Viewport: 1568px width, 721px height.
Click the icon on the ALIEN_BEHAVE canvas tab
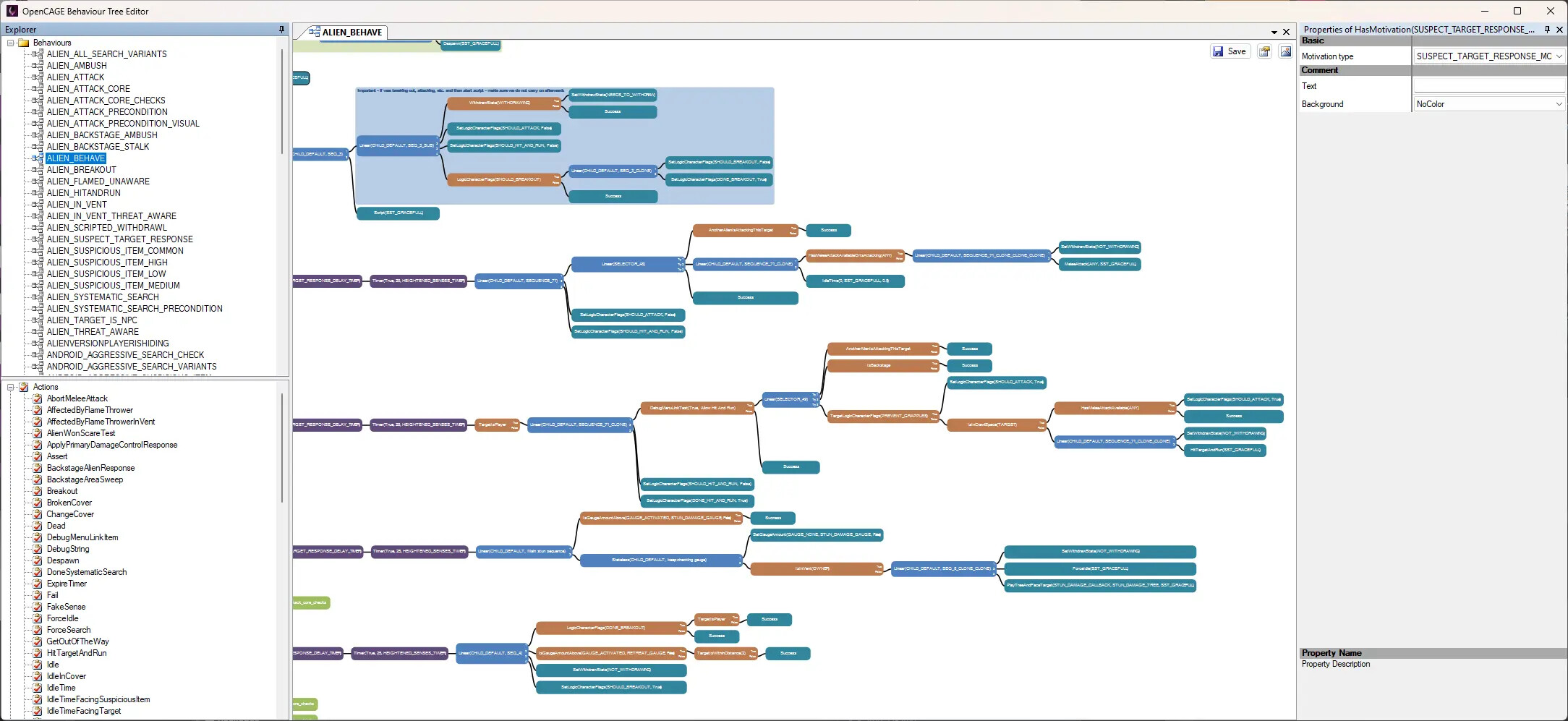(x=315, y=33)
